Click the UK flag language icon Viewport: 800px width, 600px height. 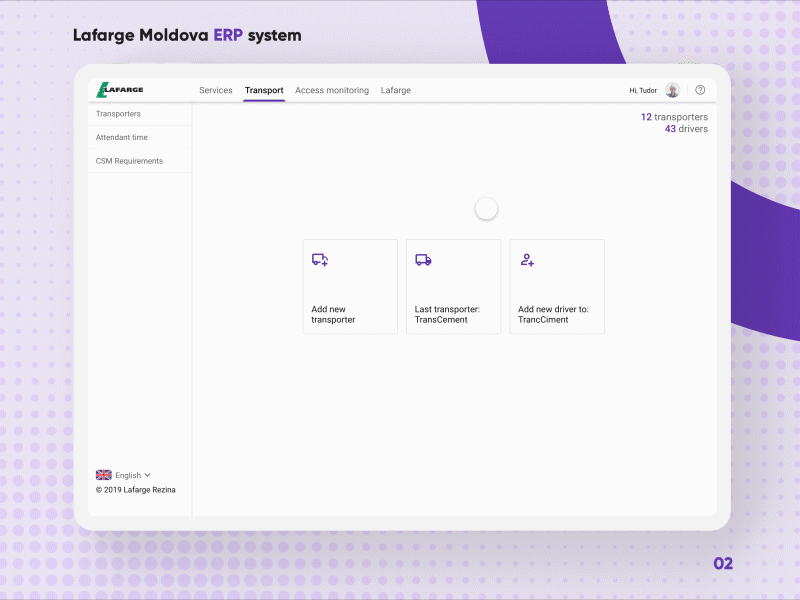click(x=104, y=475)
